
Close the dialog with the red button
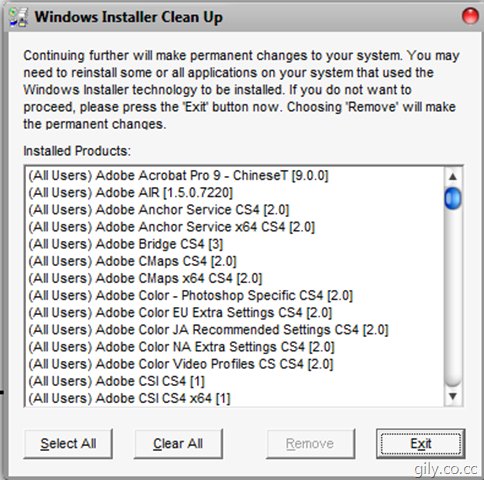tap(470, 16)
